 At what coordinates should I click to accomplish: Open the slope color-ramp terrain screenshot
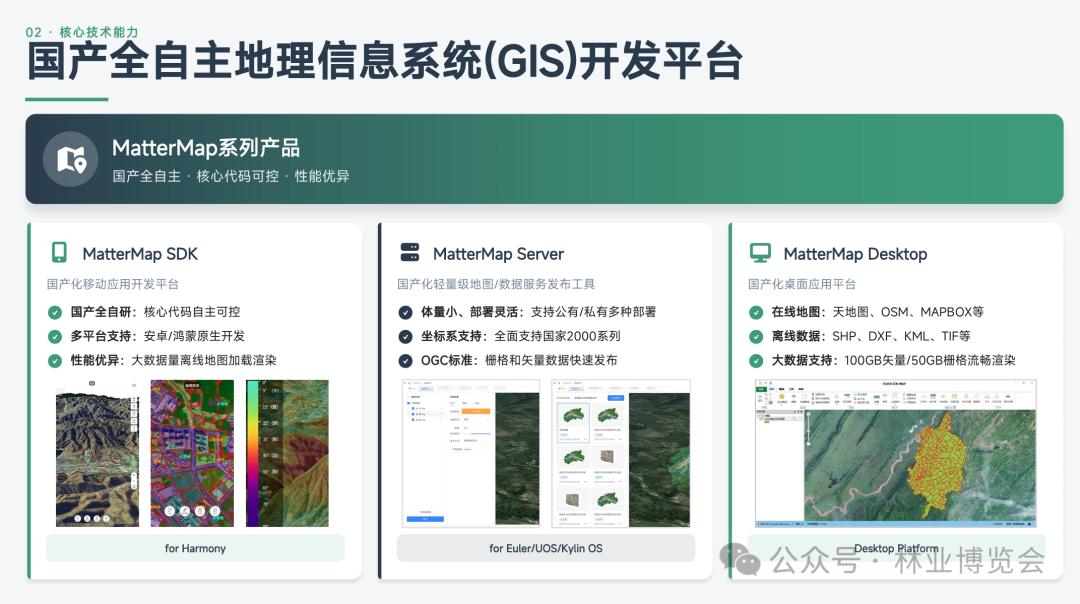tap(287, 453)
